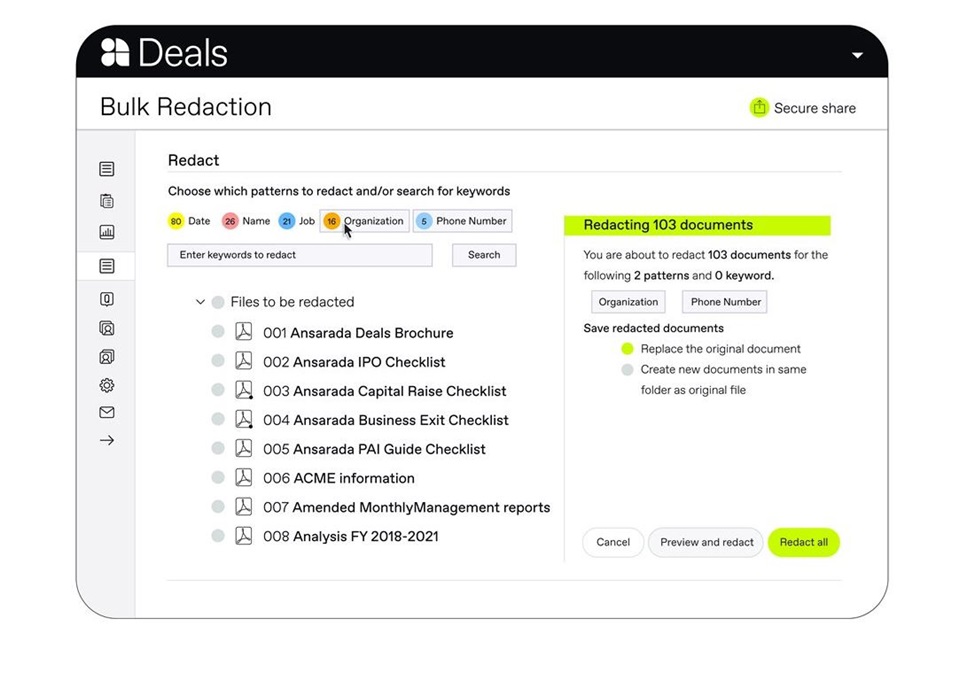The width and height of the screenshot is (975, 696).
Task: Open the clipboard documents sidebar icon
Action: point(107,201)
